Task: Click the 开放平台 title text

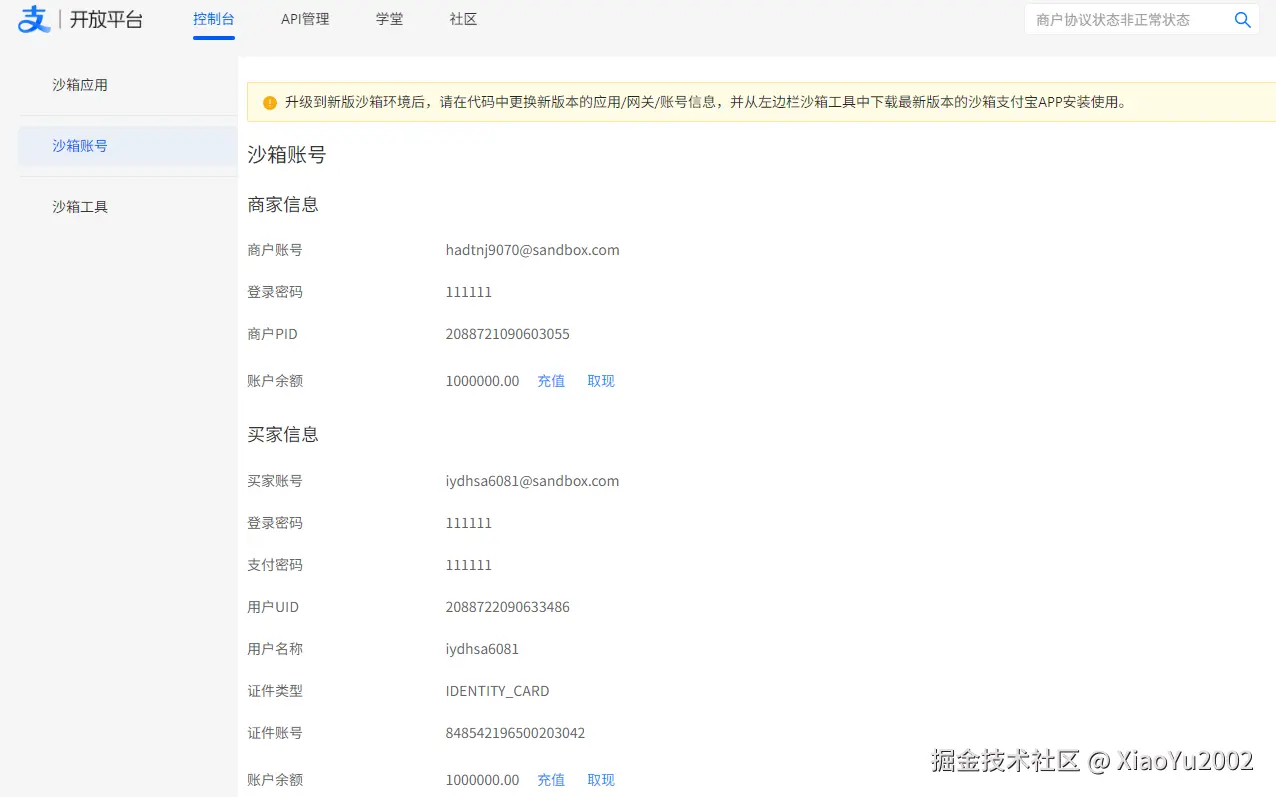Action: 106,19
